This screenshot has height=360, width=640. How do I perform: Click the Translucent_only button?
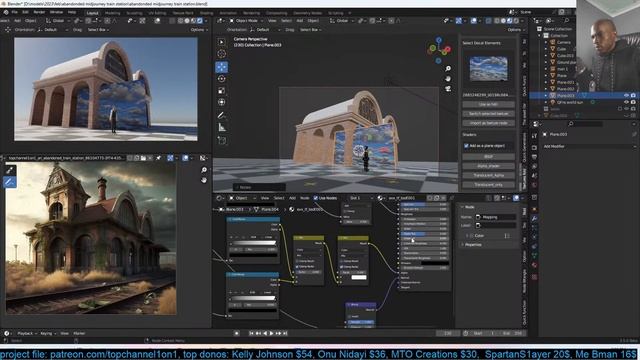(x=489, y=184)
